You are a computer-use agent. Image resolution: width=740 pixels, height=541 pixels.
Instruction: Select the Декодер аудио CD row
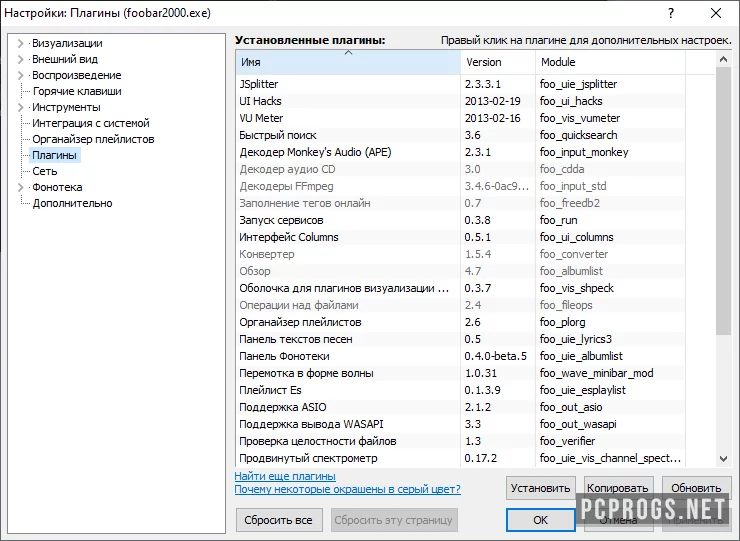click(460, 169)
